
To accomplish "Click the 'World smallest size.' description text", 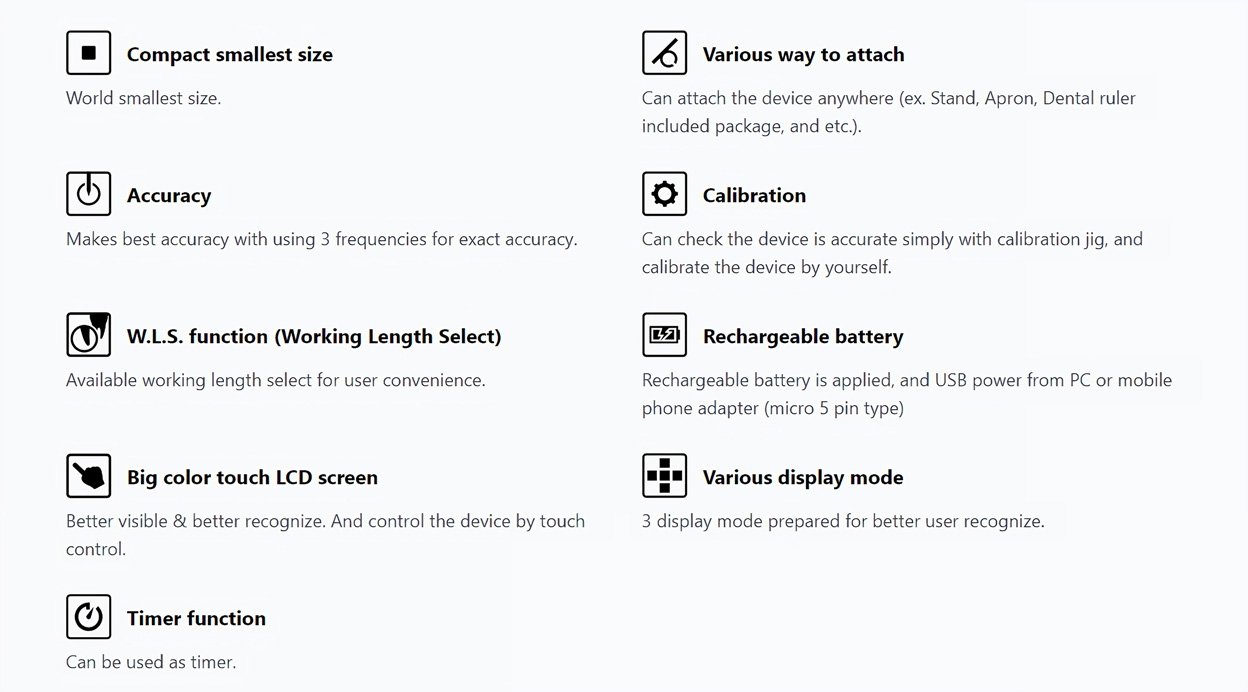I will [x=143, y=98].
